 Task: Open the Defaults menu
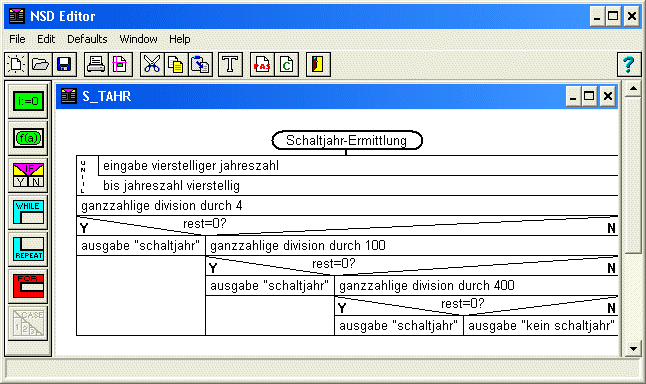click(x=87, y=39)
